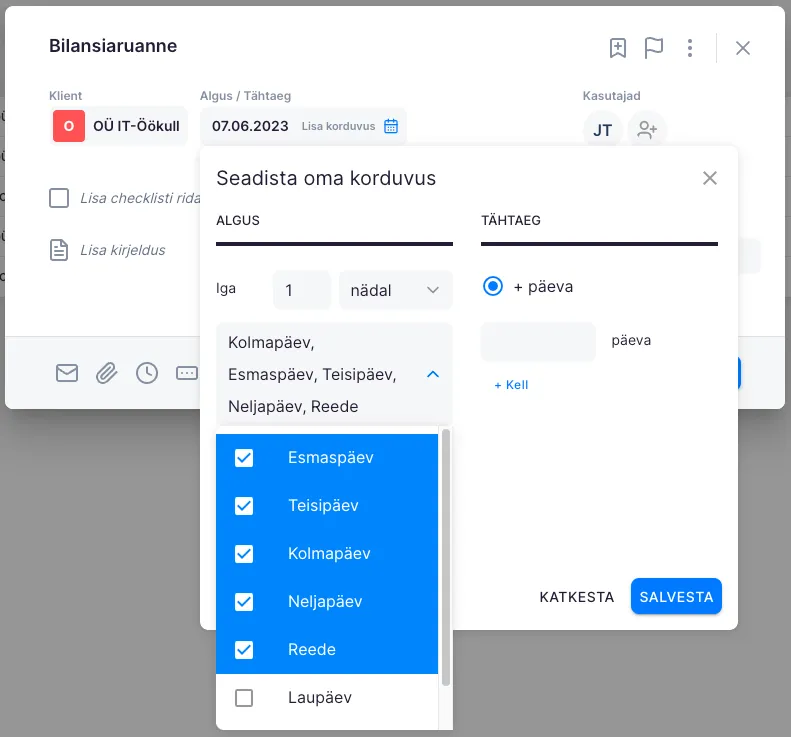Click the envelope email icon
Image resolution: width=791 pixels, height=737 pixels.
pos(67,373)
